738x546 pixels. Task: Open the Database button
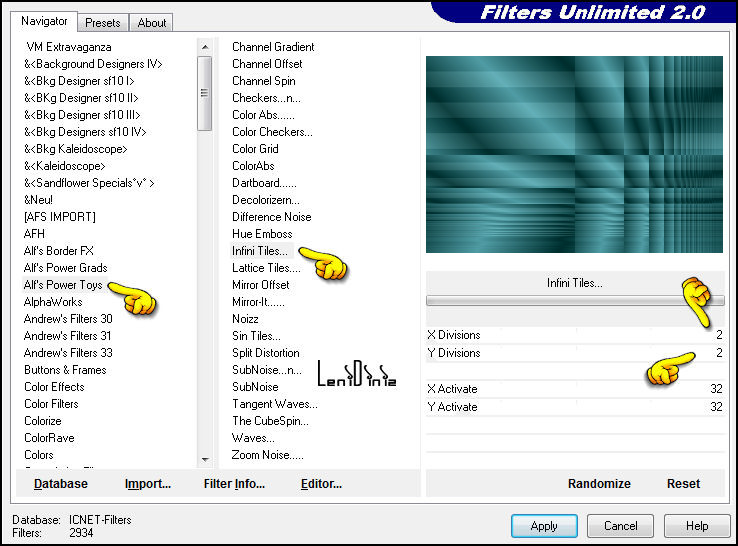pyautogui.click(x=61, y=483)
